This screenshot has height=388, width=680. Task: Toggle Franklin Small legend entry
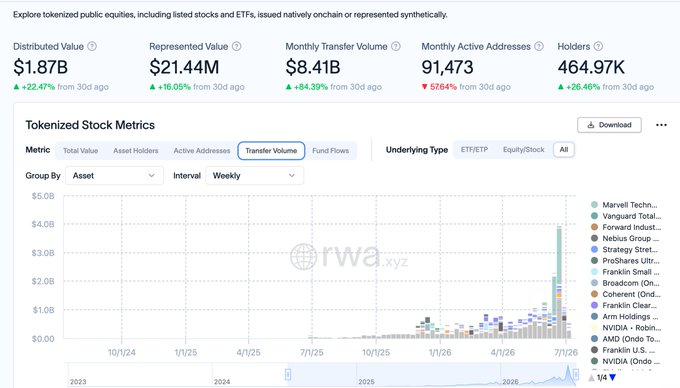point(625,272)
